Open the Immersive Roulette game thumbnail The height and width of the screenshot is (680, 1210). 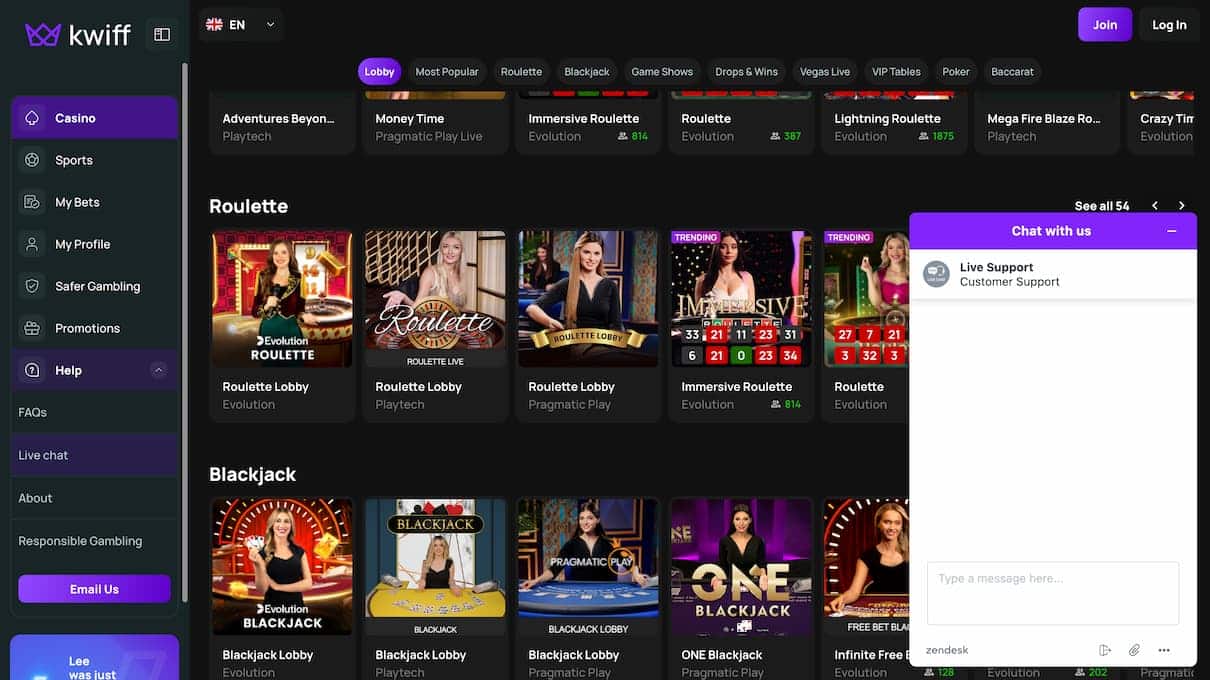741,300
